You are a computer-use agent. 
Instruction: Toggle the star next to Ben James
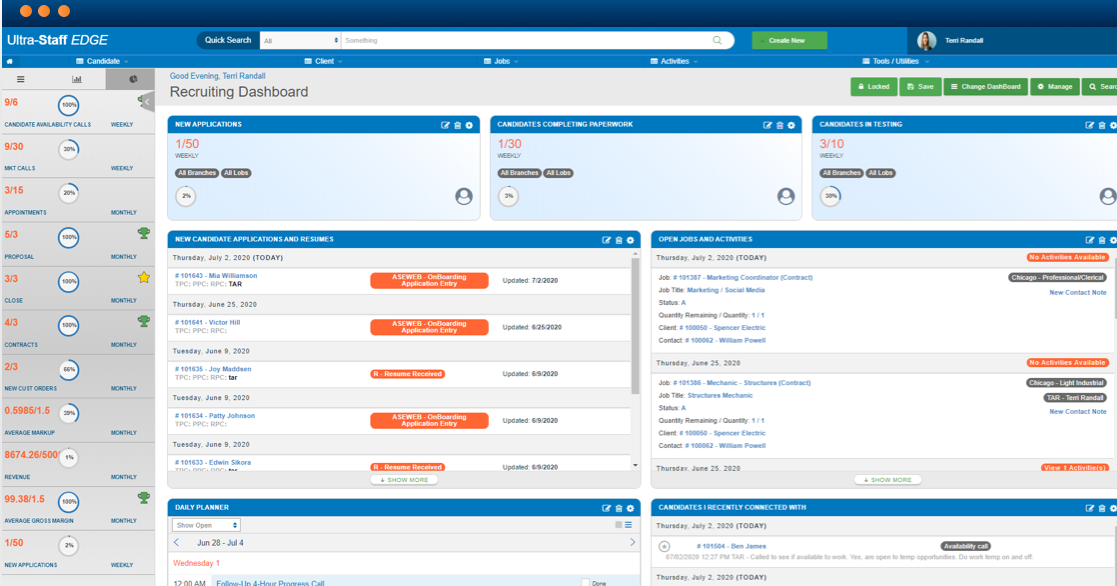[x=664, y=547]
